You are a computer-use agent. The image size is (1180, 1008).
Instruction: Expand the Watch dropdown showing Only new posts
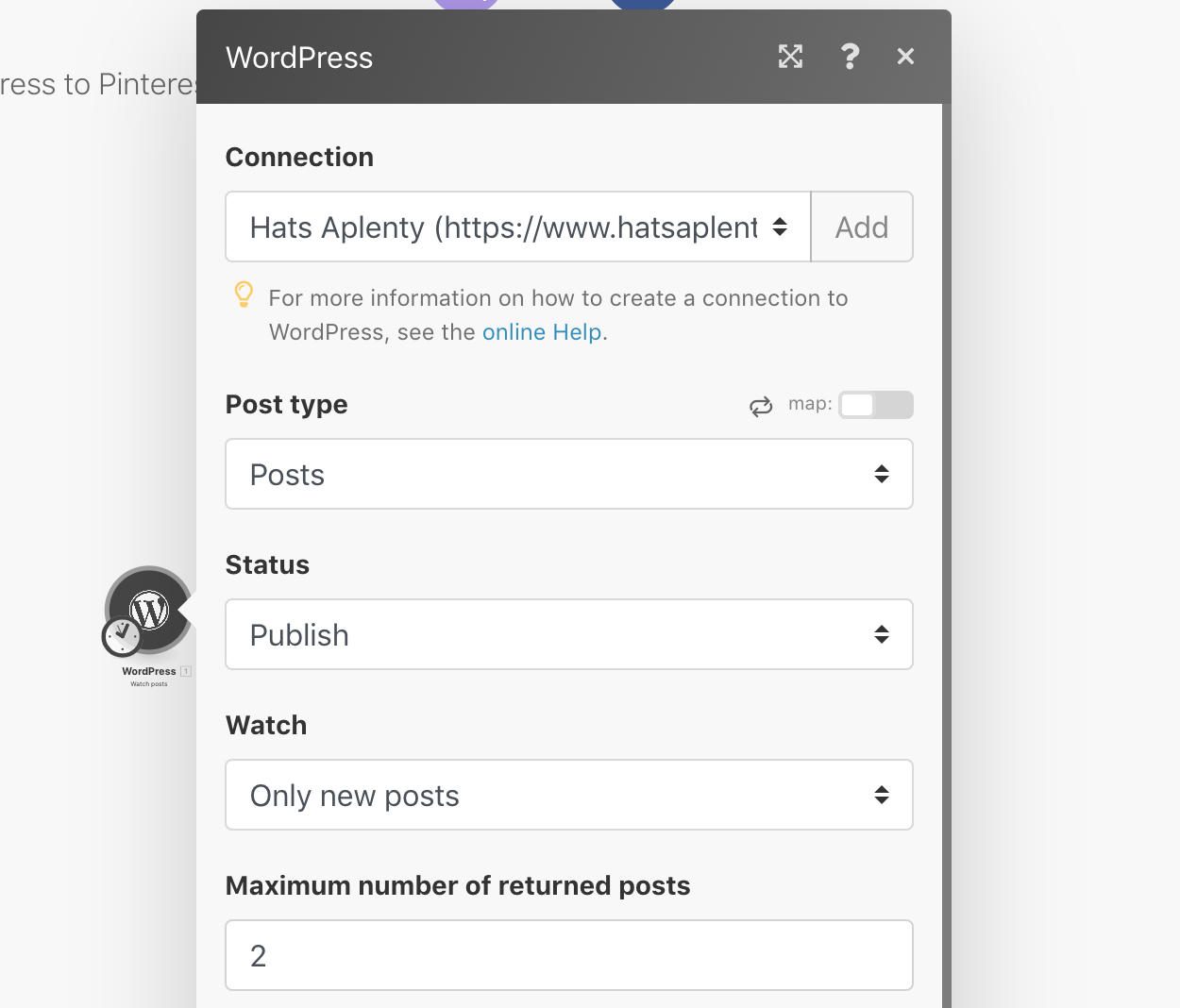coord(568,795)
